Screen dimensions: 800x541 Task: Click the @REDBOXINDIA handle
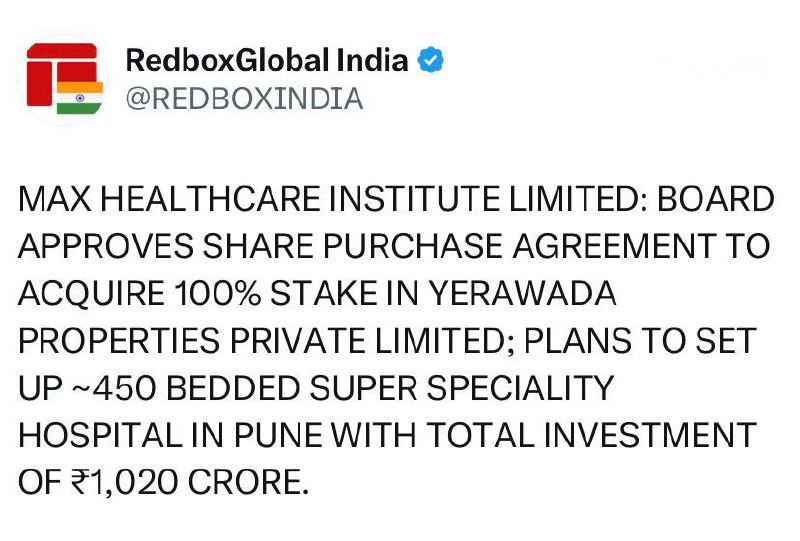point(244,99)
